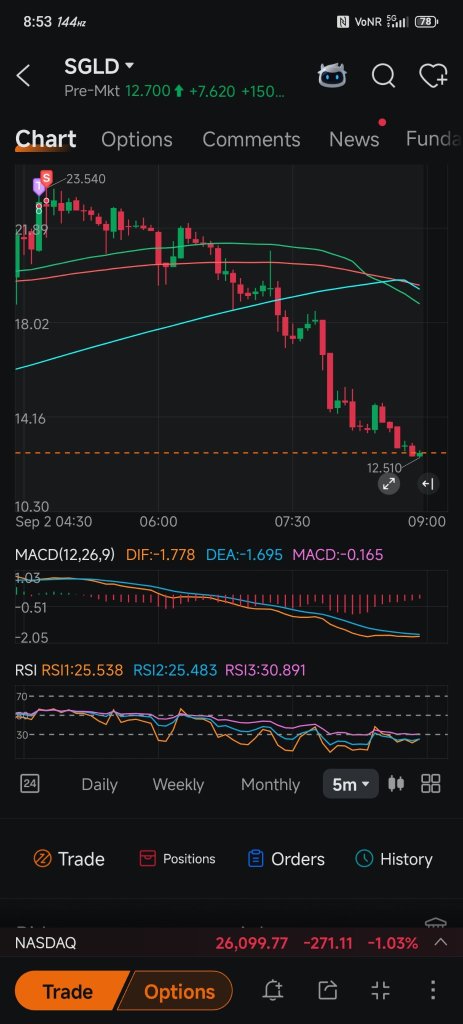Select the Weekly timeframe
This screenshot has height=1024, width=463.
[x=178, y=784]
